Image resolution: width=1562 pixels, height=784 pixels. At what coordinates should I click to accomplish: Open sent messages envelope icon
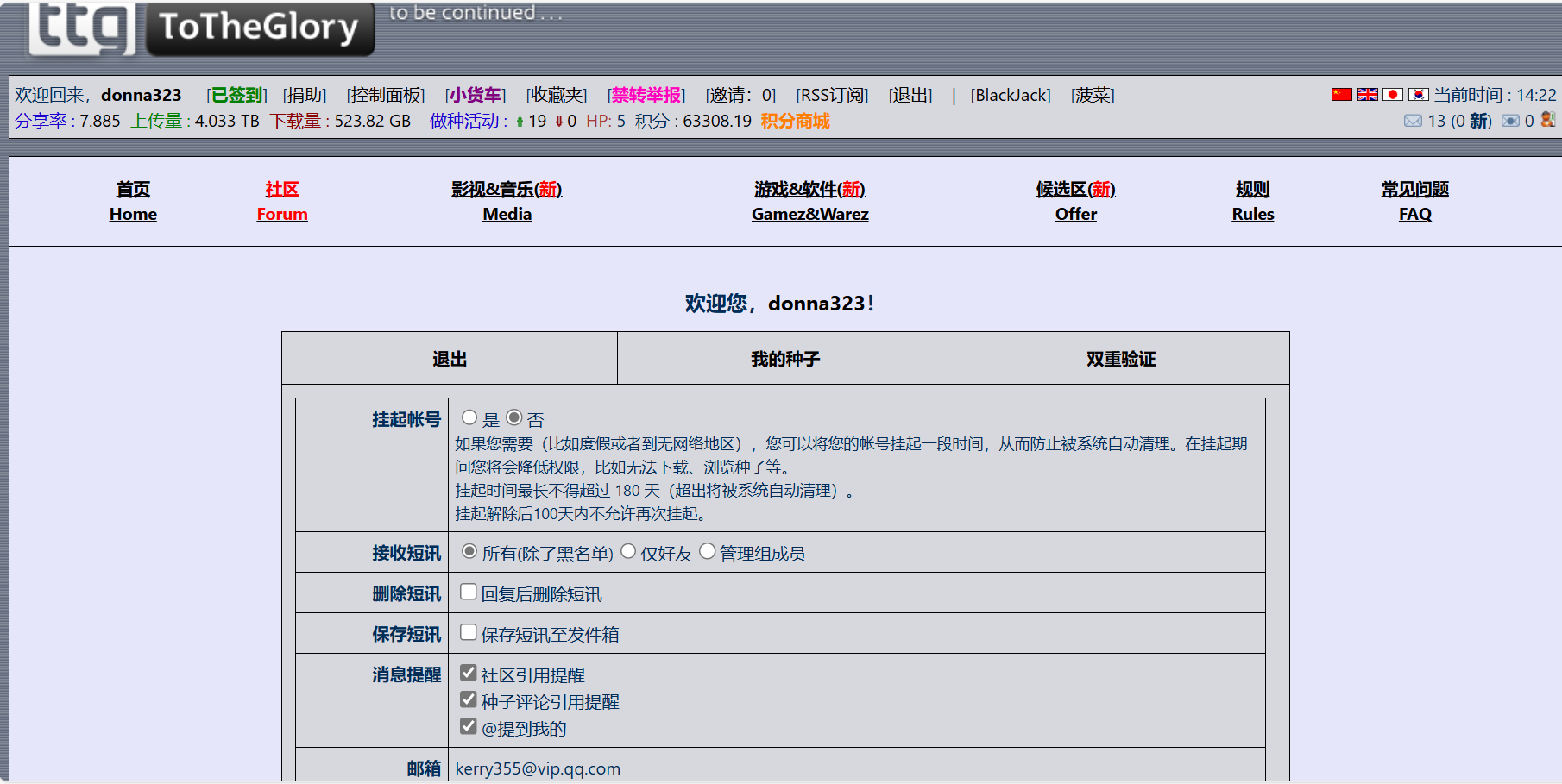point(1510,121)
